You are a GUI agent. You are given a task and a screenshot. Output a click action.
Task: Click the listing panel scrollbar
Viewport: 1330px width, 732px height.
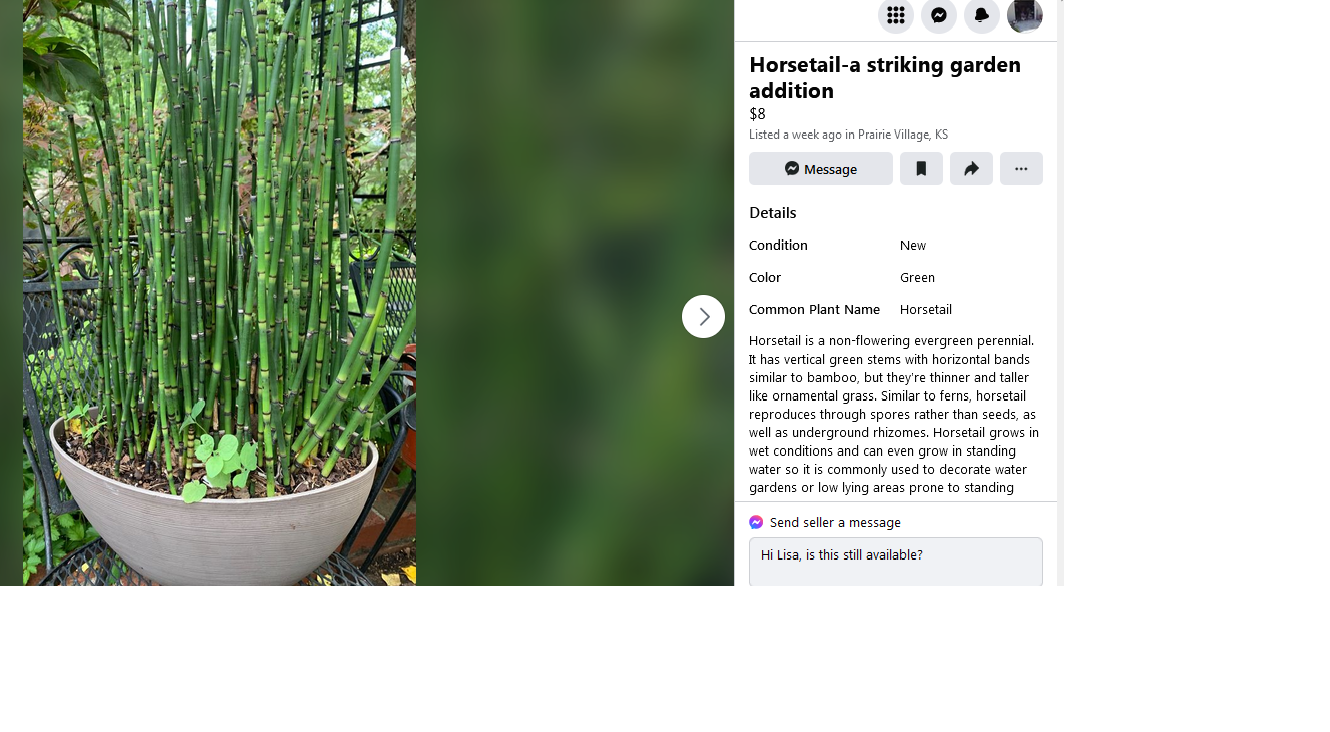[x=1060, y=293]
